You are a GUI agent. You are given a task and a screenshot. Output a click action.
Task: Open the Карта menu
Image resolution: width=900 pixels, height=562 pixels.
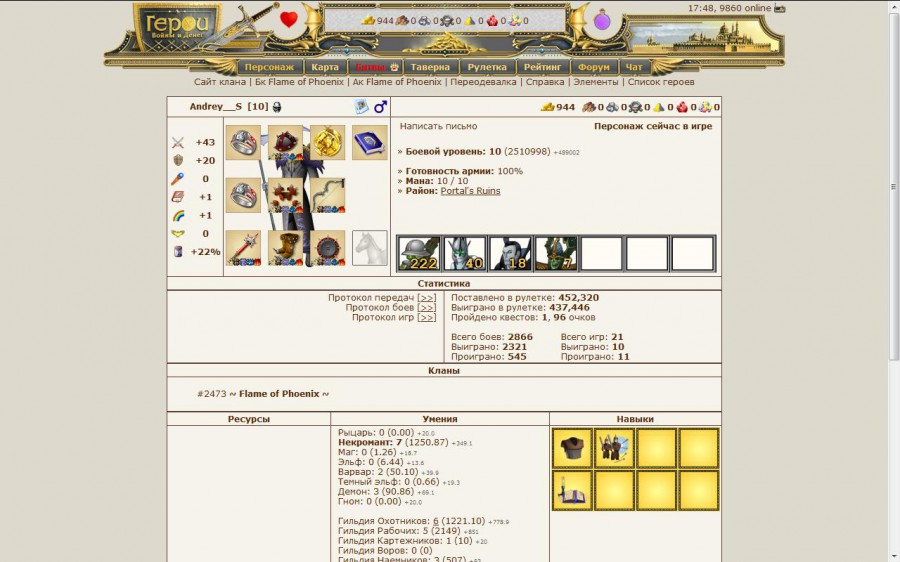click(325, 67)
